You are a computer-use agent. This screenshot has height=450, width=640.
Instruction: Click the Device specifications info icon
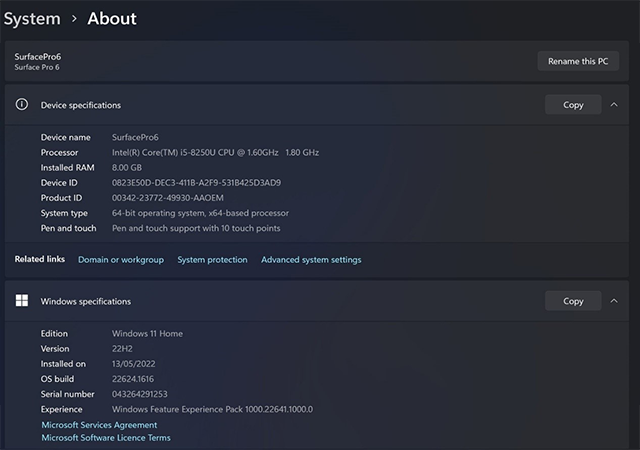(22, 105)
